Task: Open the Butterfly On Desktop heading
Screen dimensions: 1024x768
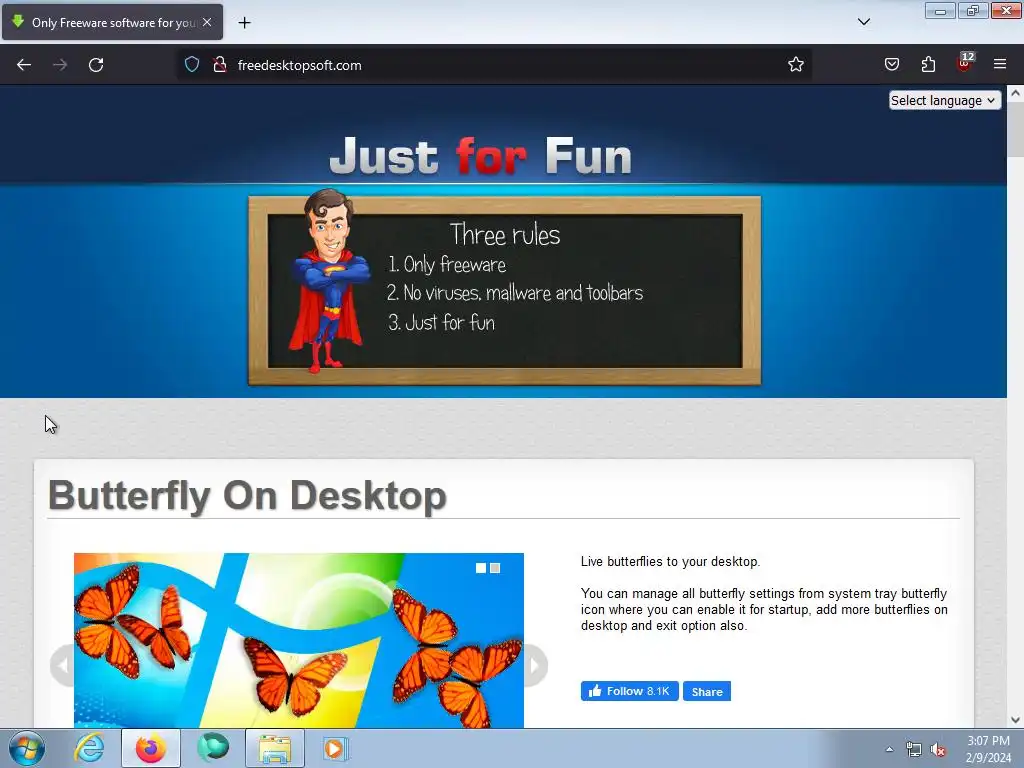Action: point(248,496)
